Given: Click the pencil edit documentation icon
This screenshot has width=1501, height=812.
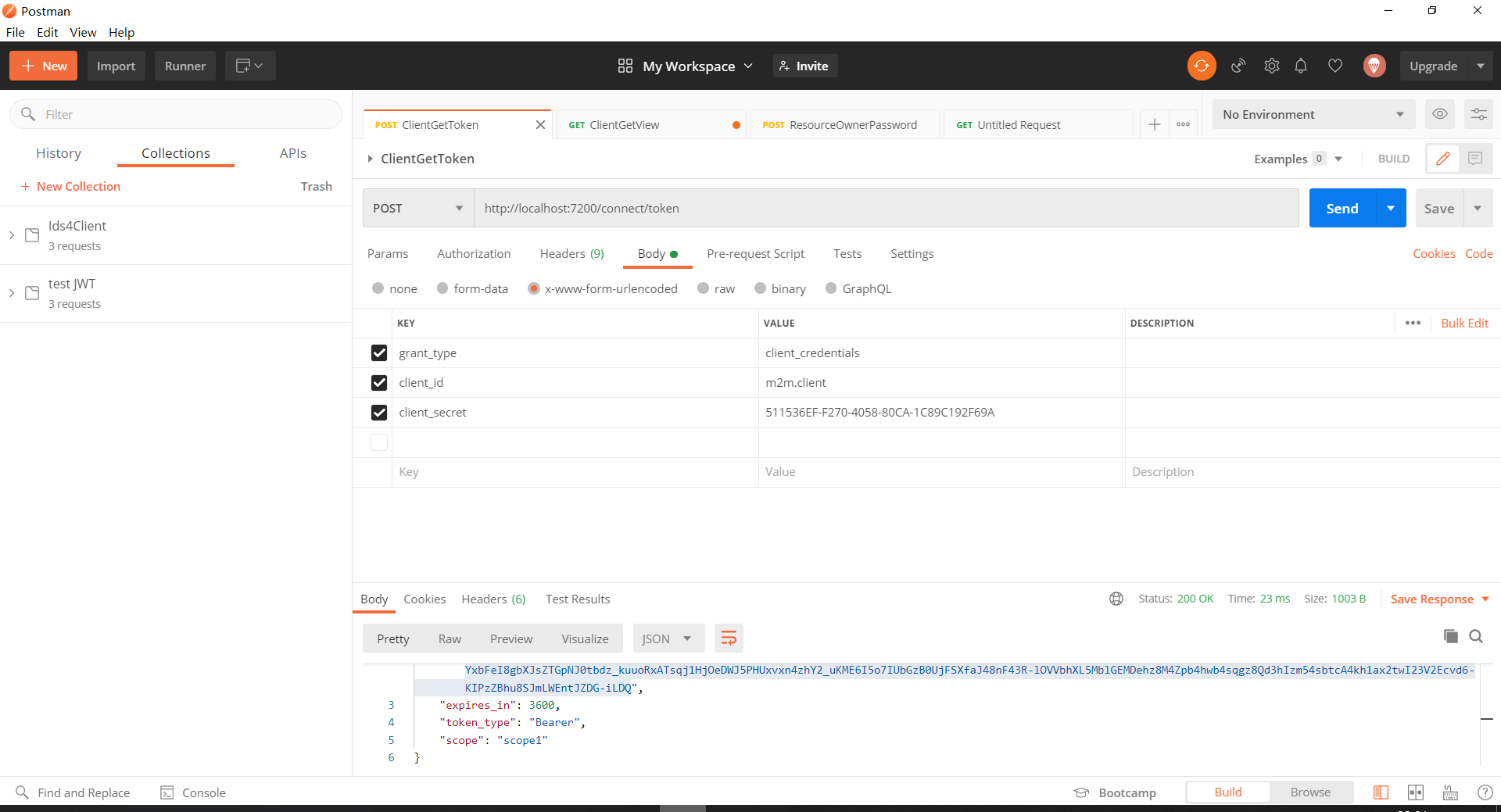Looking at the screenshot, I should [x=1443, y=159].
